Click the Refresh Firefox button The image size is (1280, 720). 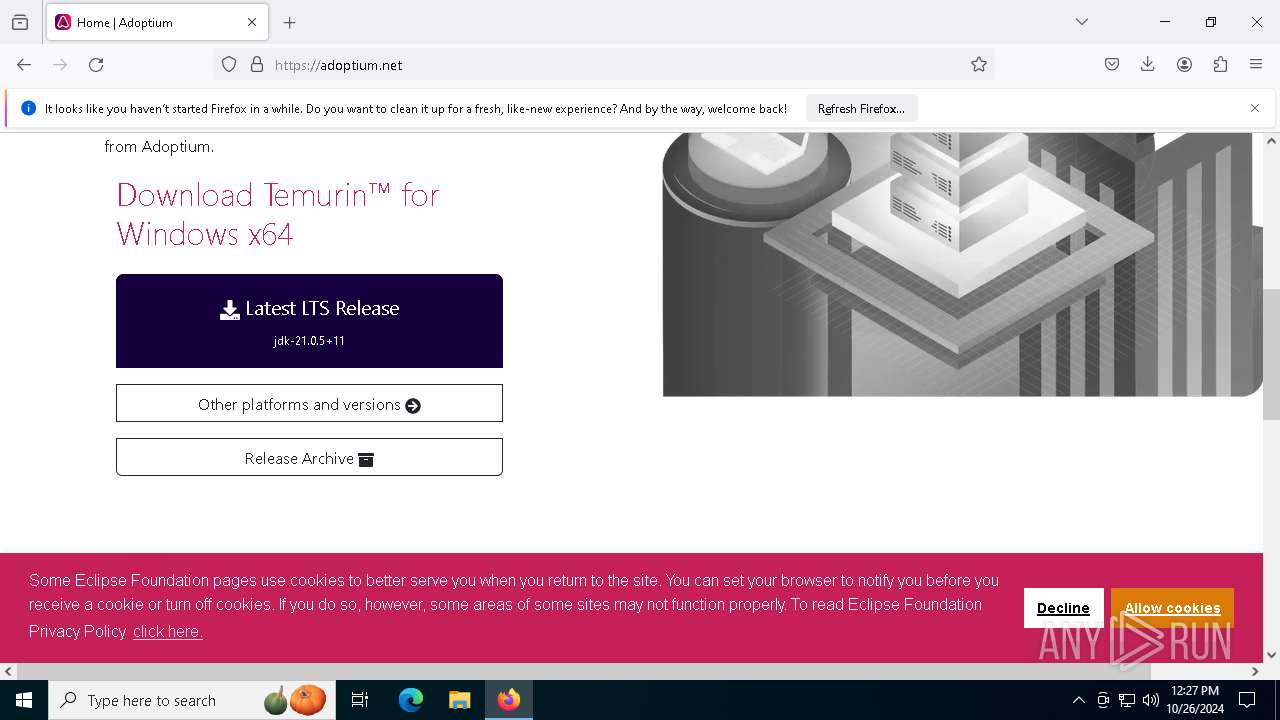click(861, 109)
